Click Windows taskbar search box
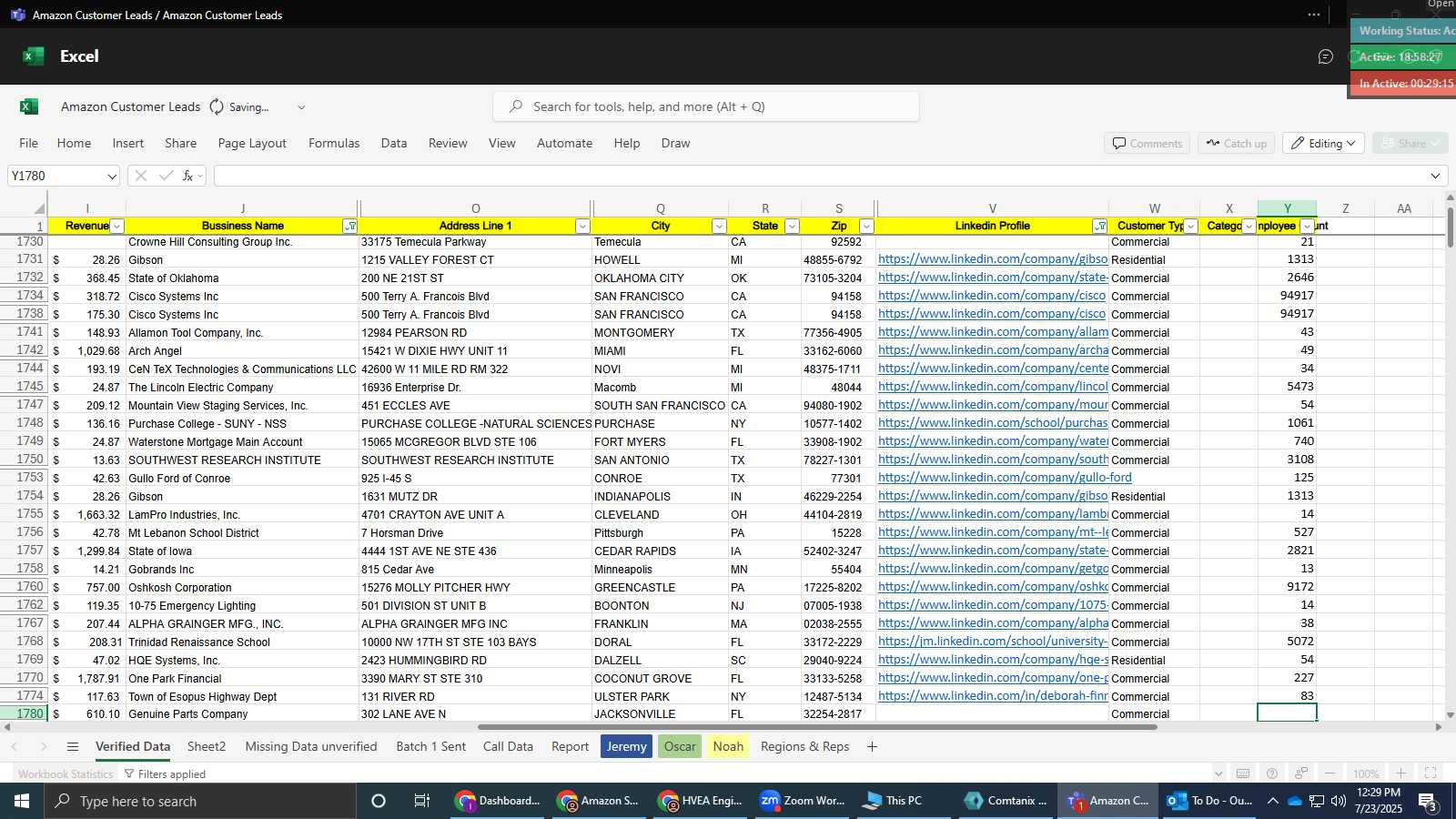1456x819 pixels. click(200, 801)
